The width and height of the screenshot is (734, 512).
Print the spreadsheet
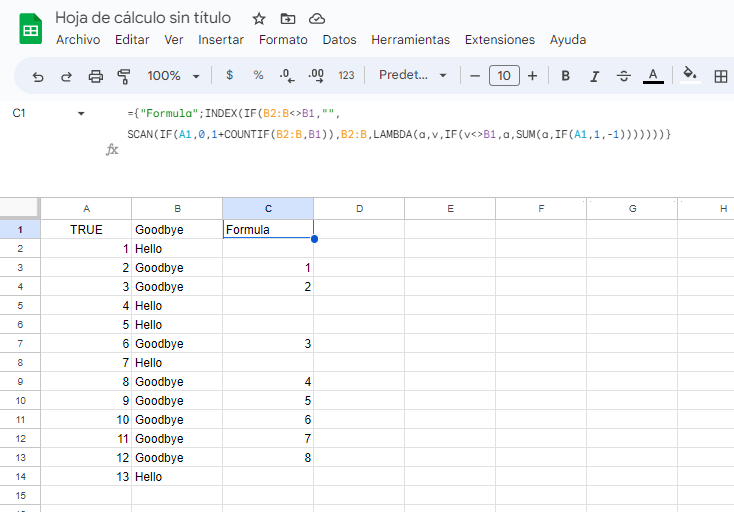click(95, 76)
